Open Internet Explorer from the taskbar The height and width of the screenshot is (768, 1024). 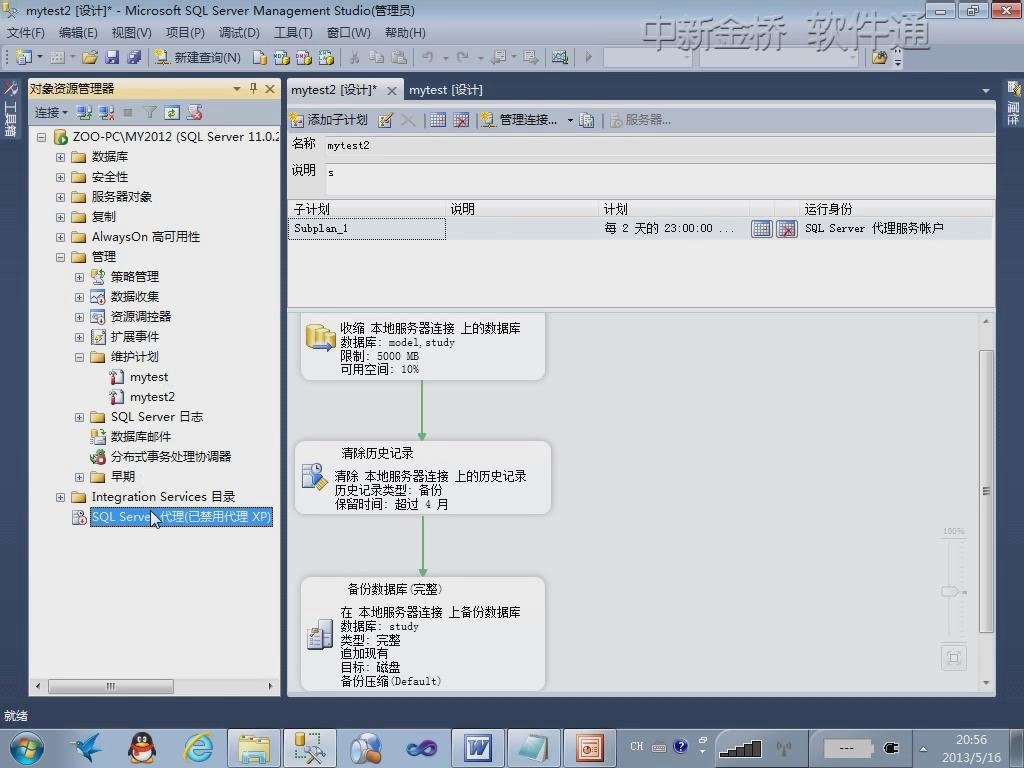point(199,748)
